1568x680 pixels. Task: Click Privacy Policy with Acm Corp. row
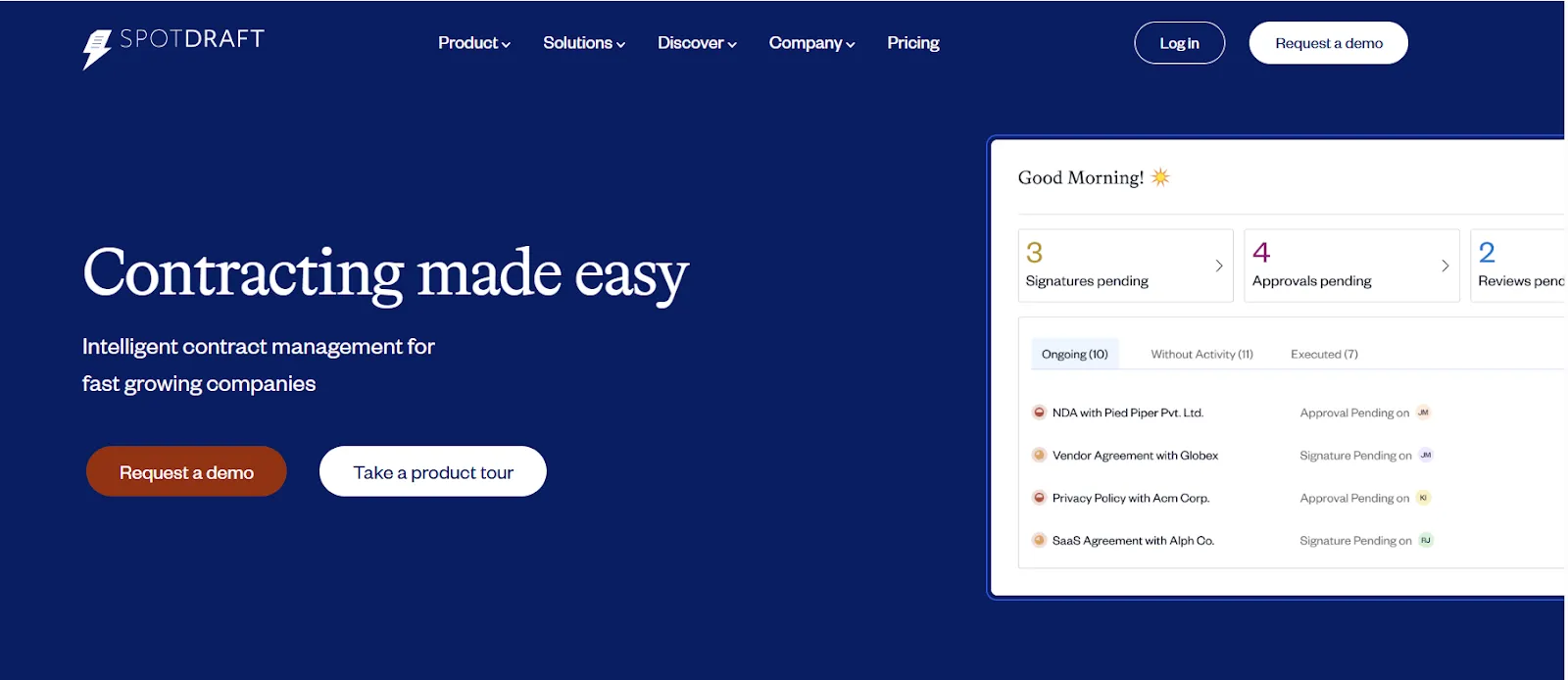coord(1131,498)
